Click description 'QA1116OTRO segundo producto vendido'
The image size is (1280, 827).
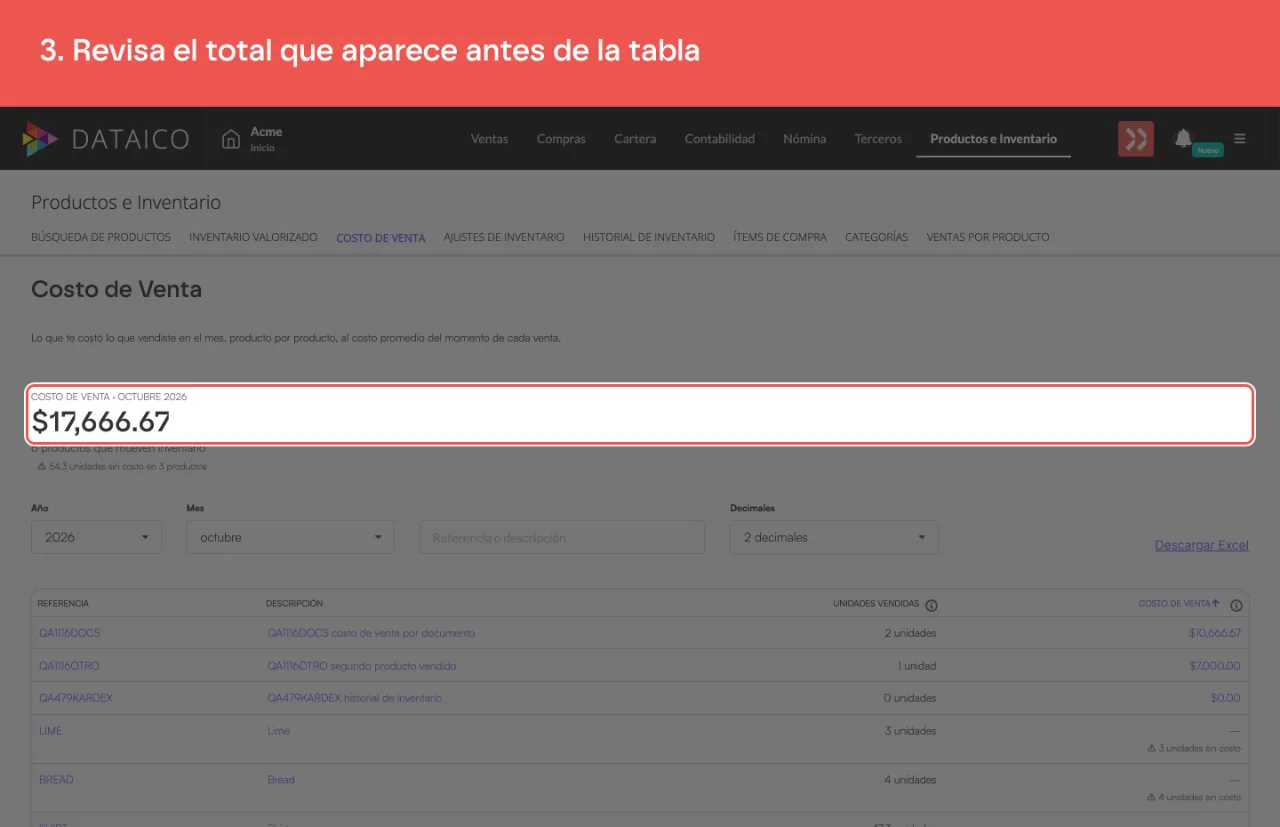point(362,666)
